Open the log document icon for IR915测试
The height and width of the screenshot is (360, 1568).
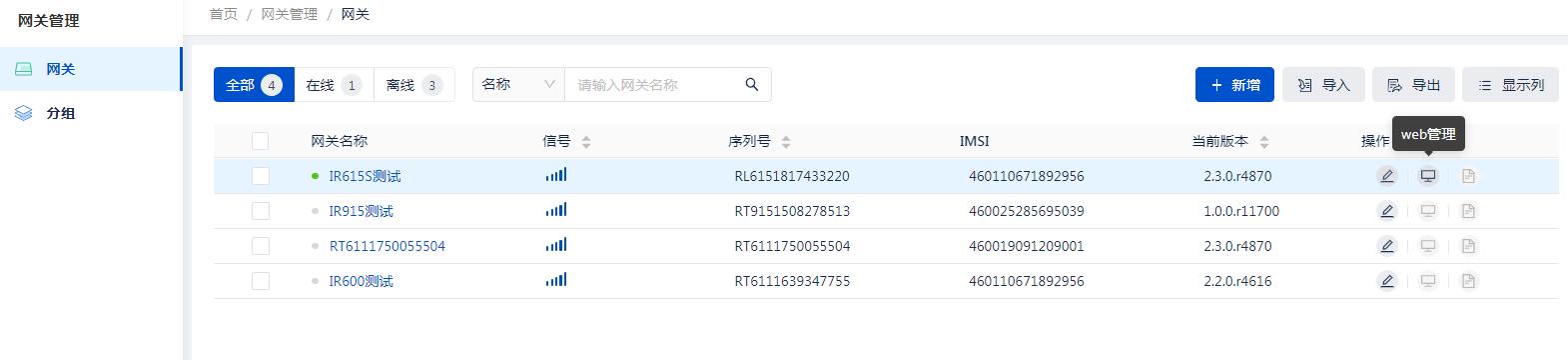(1468, 211)
